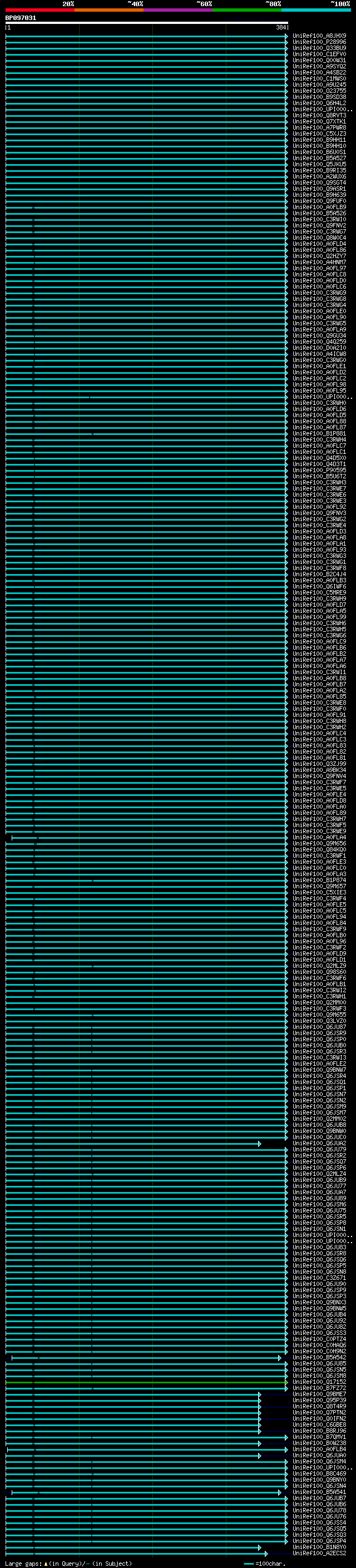This screenshot has height=1568, width=356.
Task: Click the purple ~60% identity legend bar
Action: pos(179,10)
